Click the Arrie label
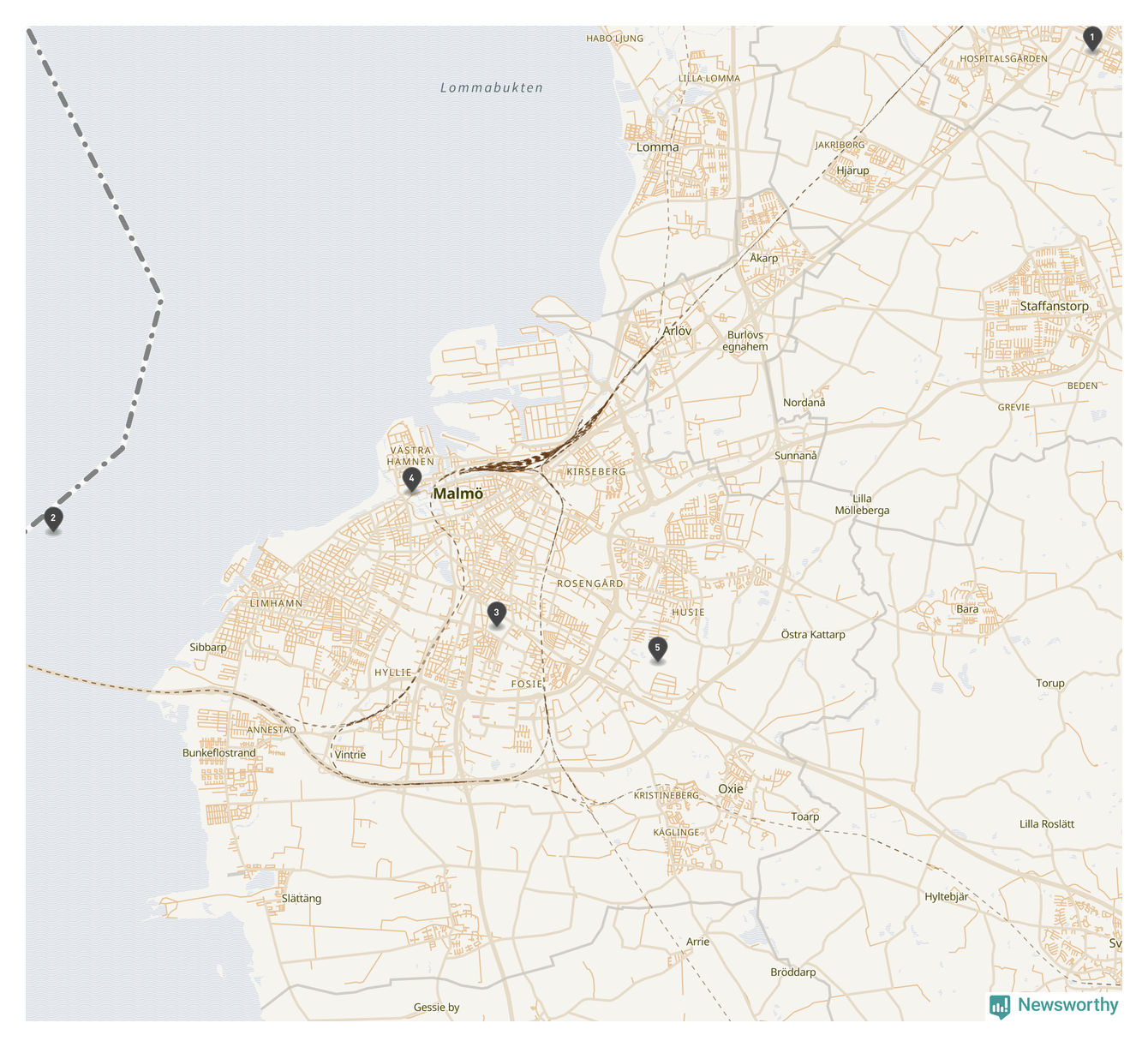The width and height of the screenshot is (1148, 1047). click(698, 942)
